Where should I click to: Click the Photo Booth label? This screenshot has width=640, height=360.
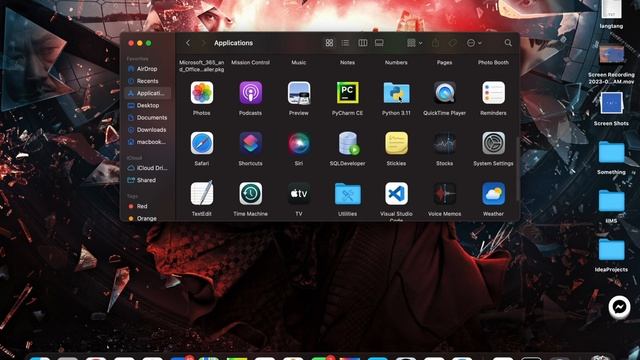click(x=493, y=62)
